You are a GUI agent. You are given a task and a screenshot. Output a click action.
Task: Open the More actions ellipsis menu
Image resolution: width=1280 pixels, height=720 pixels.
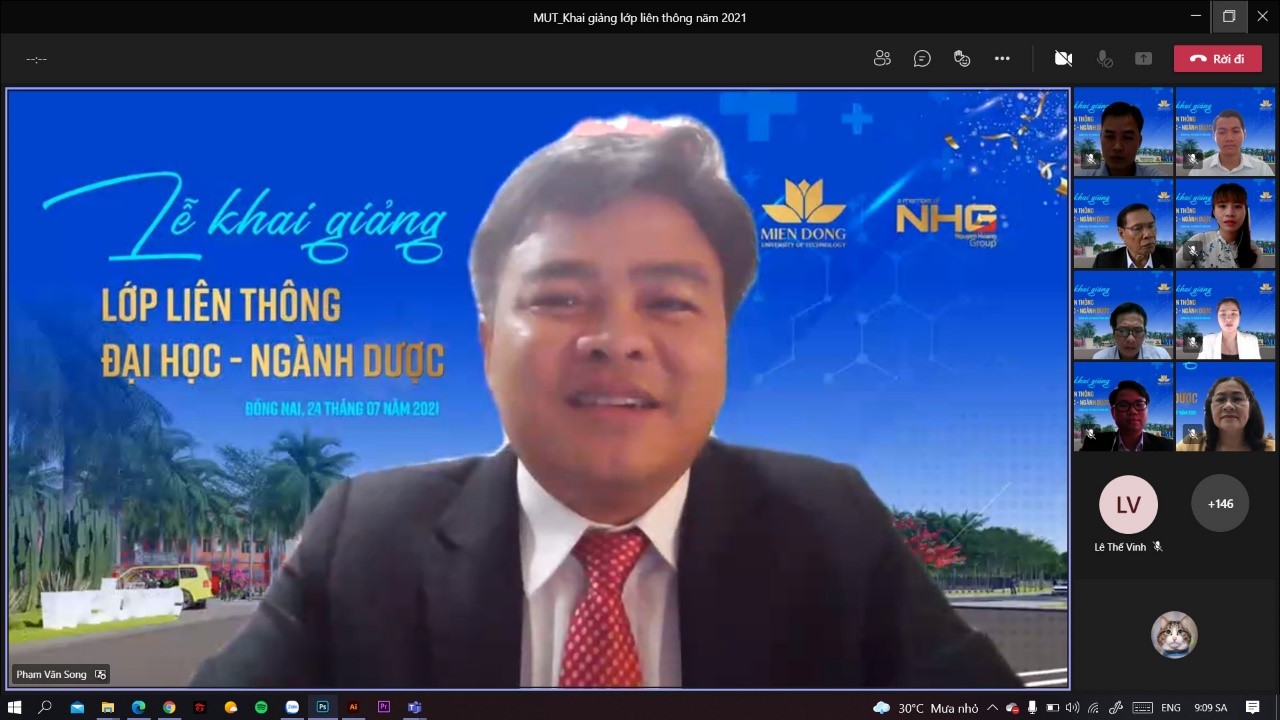tap(1002, 59)
